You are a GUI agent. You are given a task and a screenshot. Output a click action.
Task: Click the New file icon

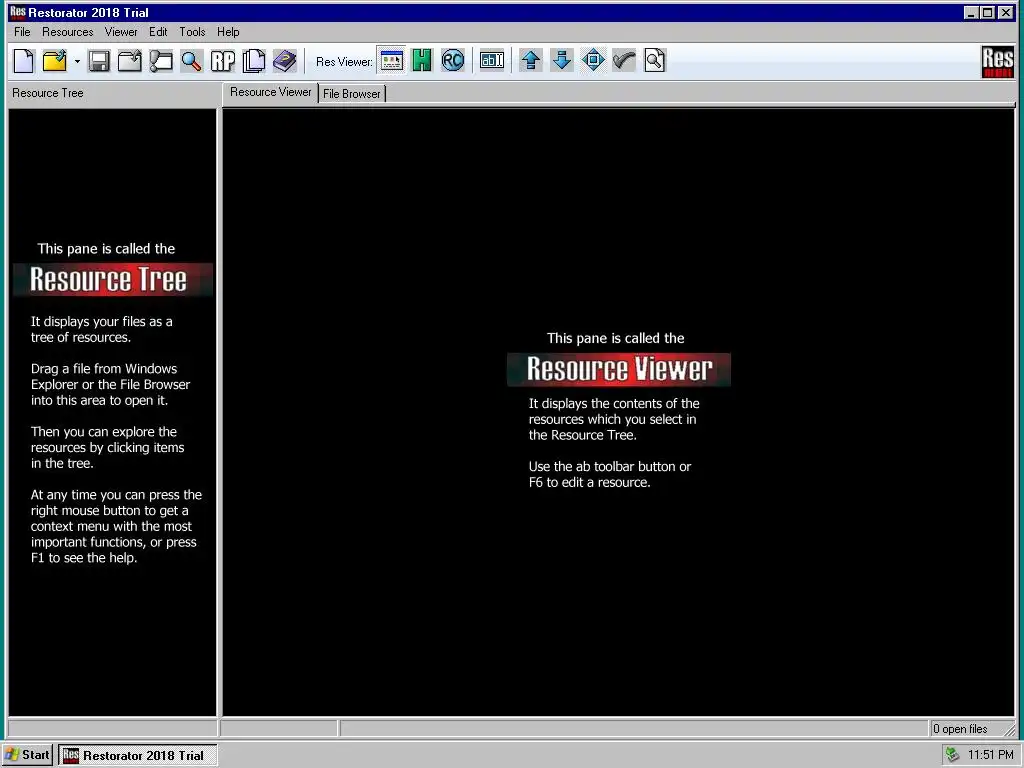pyautogui.click(x=24, y=61)
